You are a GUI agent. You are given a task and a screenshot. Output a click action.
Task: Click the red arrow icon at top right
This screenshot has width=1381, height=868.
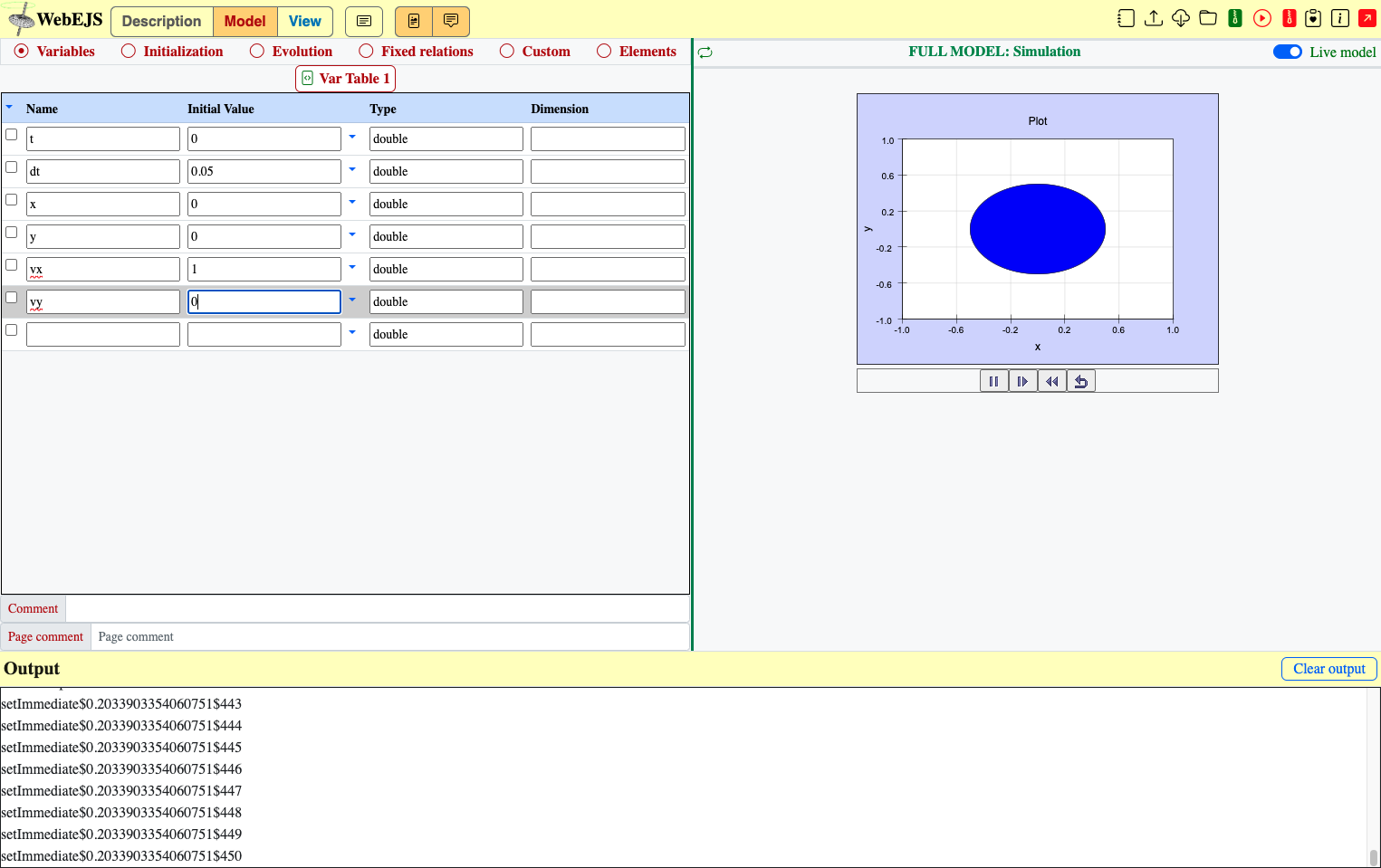[1367, 18]
